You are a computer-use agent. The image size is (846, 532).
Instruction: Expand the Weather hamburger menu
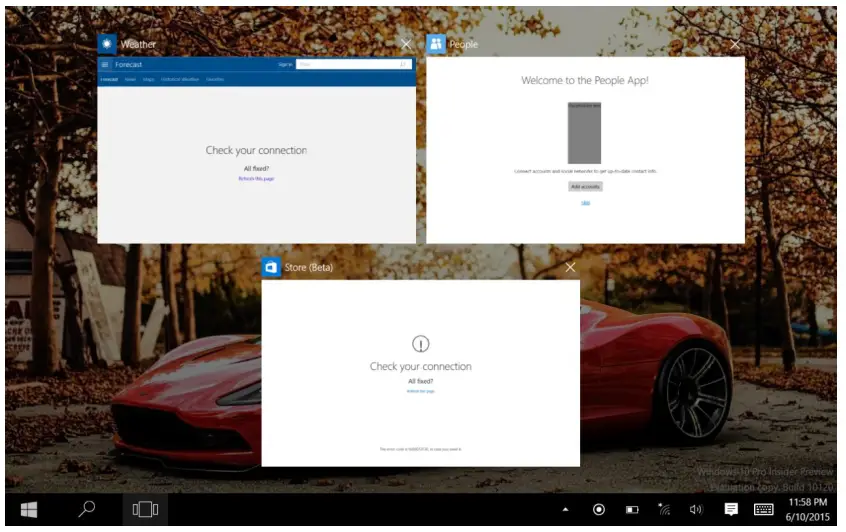pyautogui.click(x=104, y=64)
